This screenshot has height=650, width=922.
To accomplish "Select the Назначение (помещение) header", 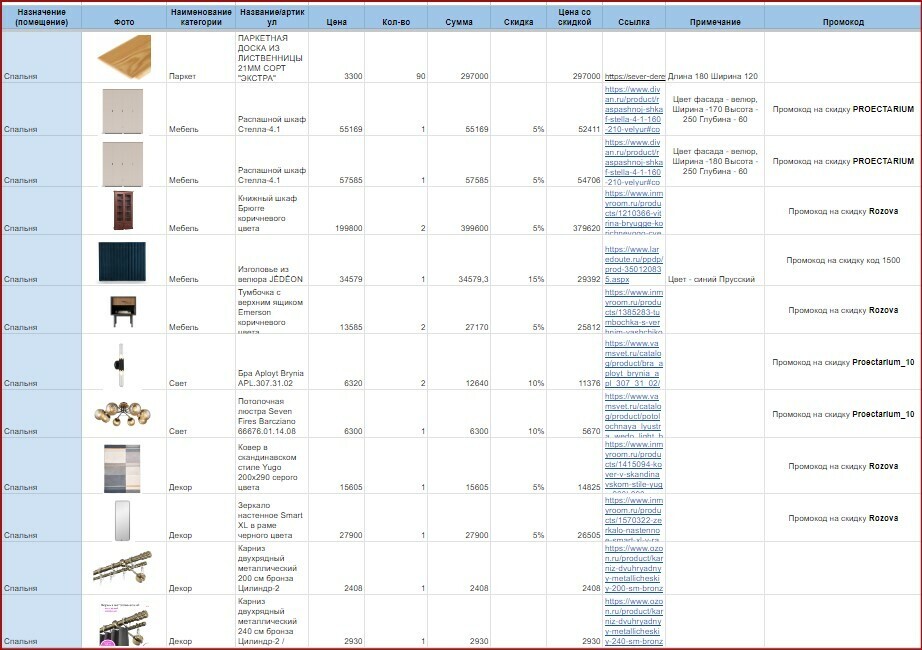I will tap(42, 17).
